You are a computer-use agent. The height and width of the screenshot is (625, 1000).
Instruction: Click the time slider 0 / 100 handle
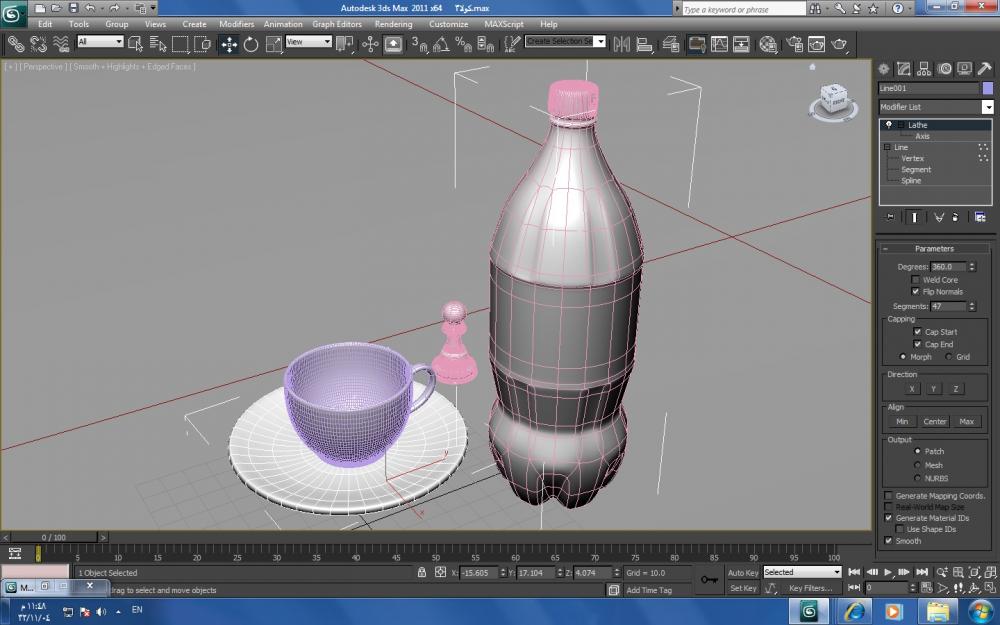point(54,537)
